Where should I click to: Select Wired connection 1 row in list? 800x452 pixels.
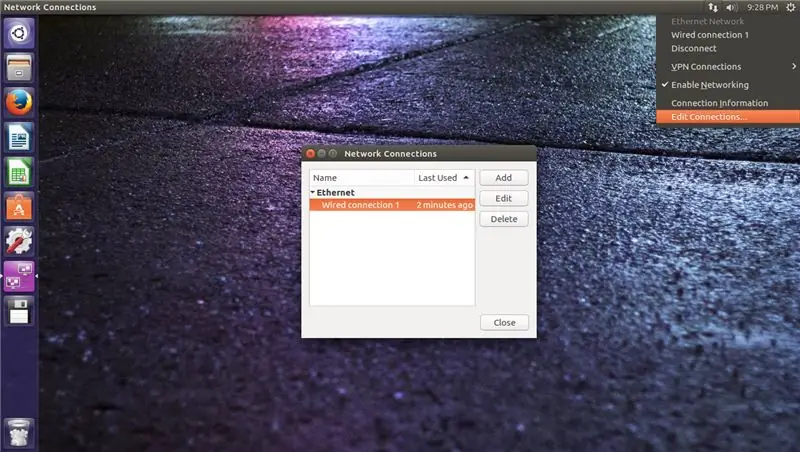click(x=392, y=205)
